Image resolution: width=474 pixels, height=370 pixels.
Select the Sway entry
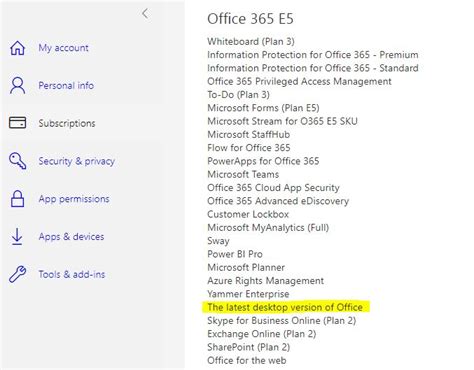point(218,241)
